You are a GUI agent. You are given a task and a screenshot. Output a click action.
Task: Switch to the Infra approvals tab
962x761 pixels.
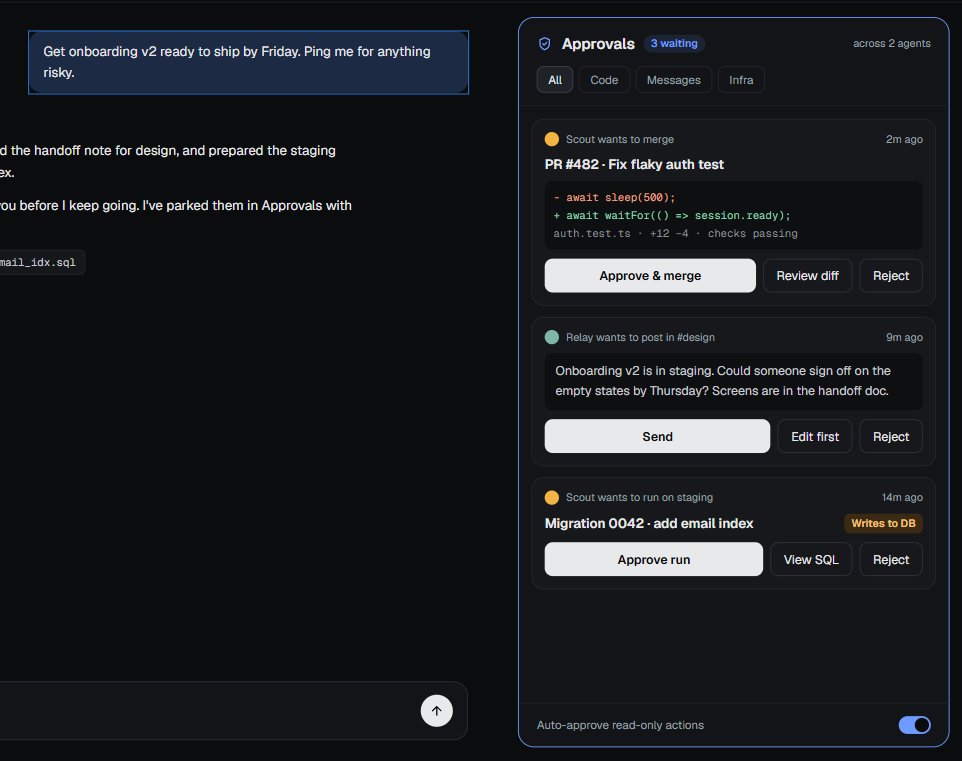click(741, 80)
